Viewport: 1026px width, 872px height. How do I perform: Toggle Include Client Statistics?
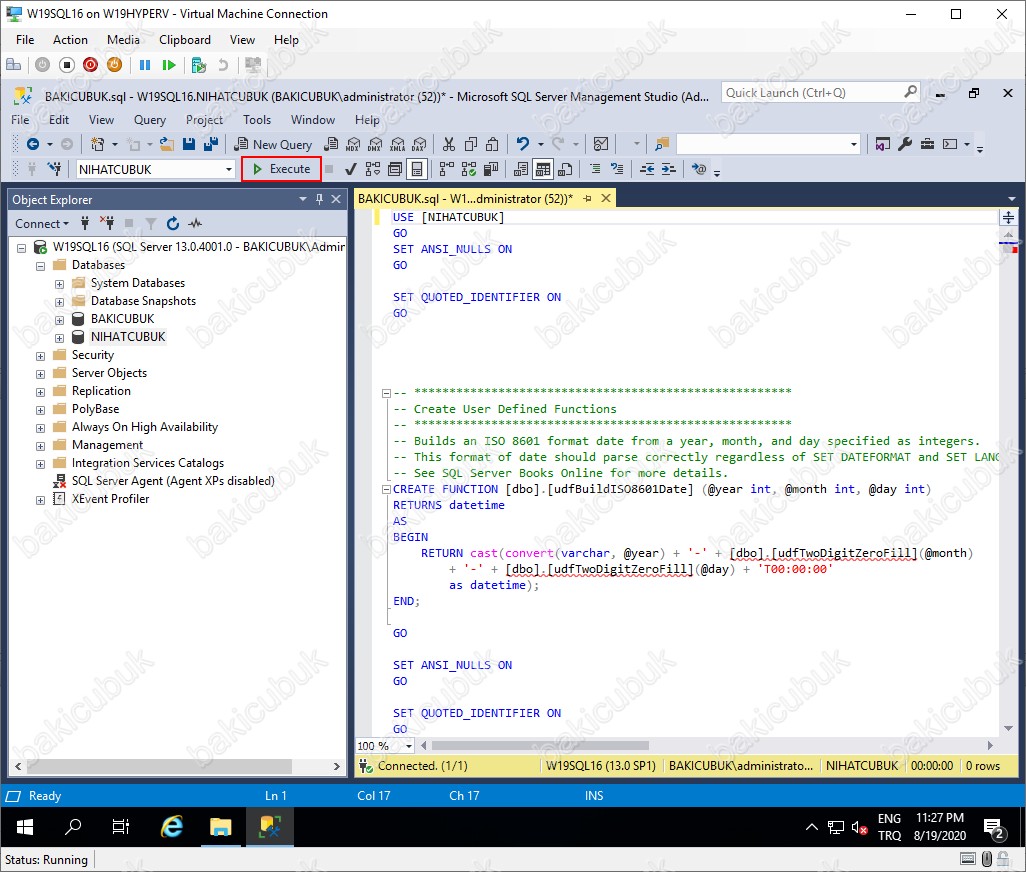491,169
